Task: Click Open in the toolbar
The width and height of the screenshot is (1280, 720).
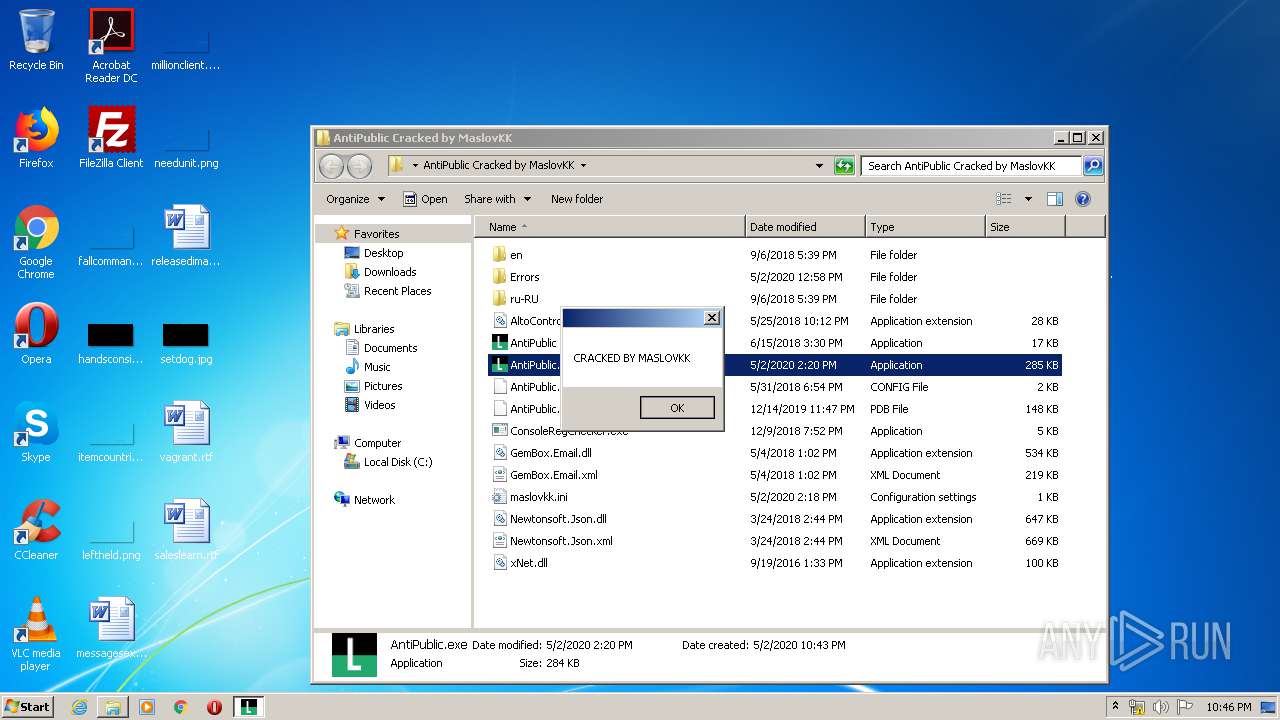Action: pyautogui.click(x=425, y=199)
